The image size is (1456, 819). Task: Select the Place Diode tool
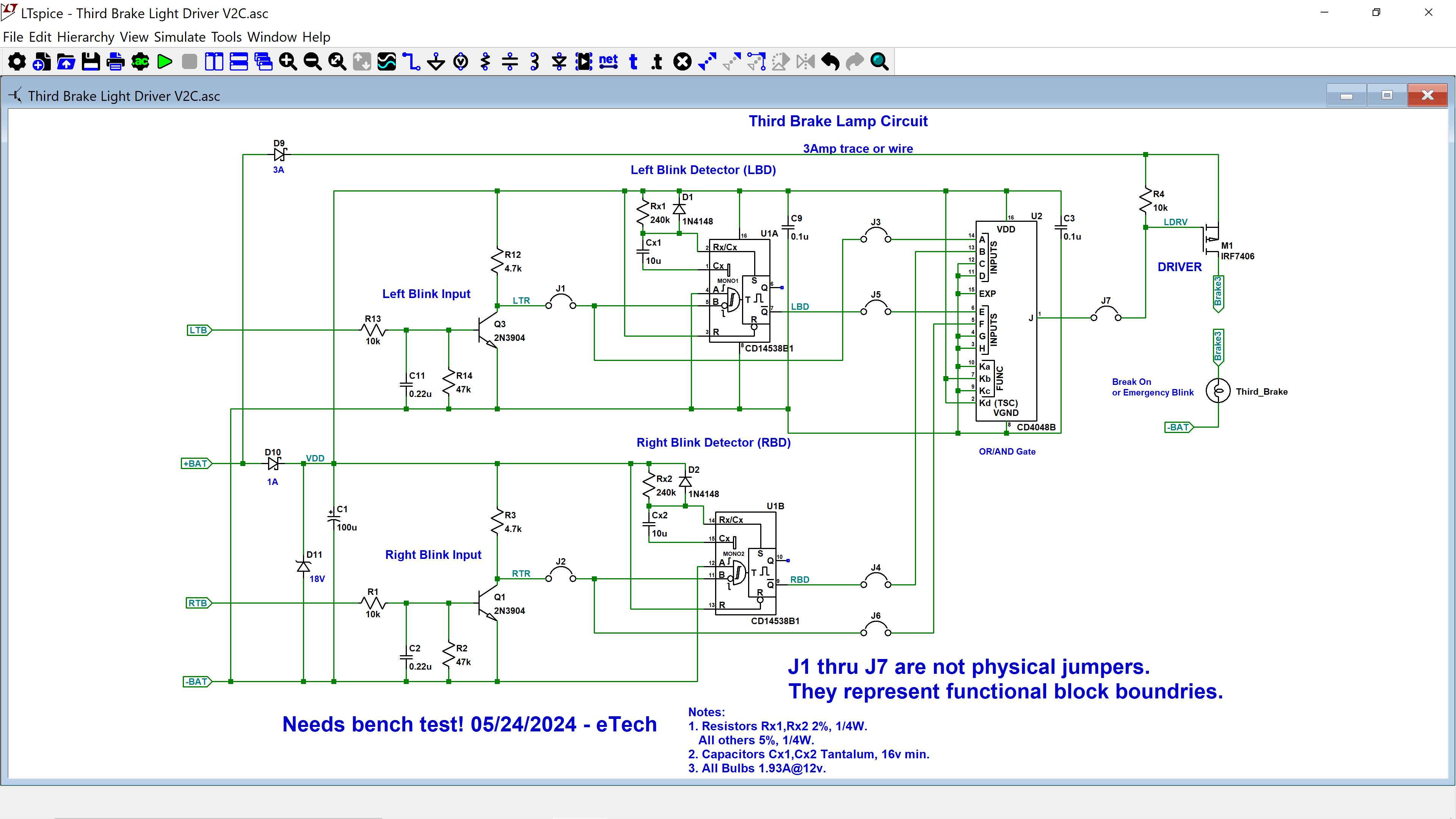click(x=559, y=61)
